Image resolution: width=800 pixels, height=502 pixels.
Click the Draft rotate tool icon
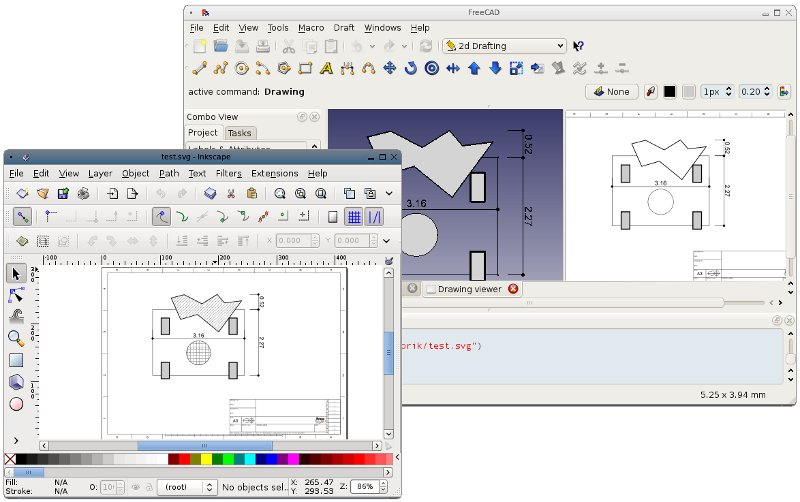click(410, 68)
